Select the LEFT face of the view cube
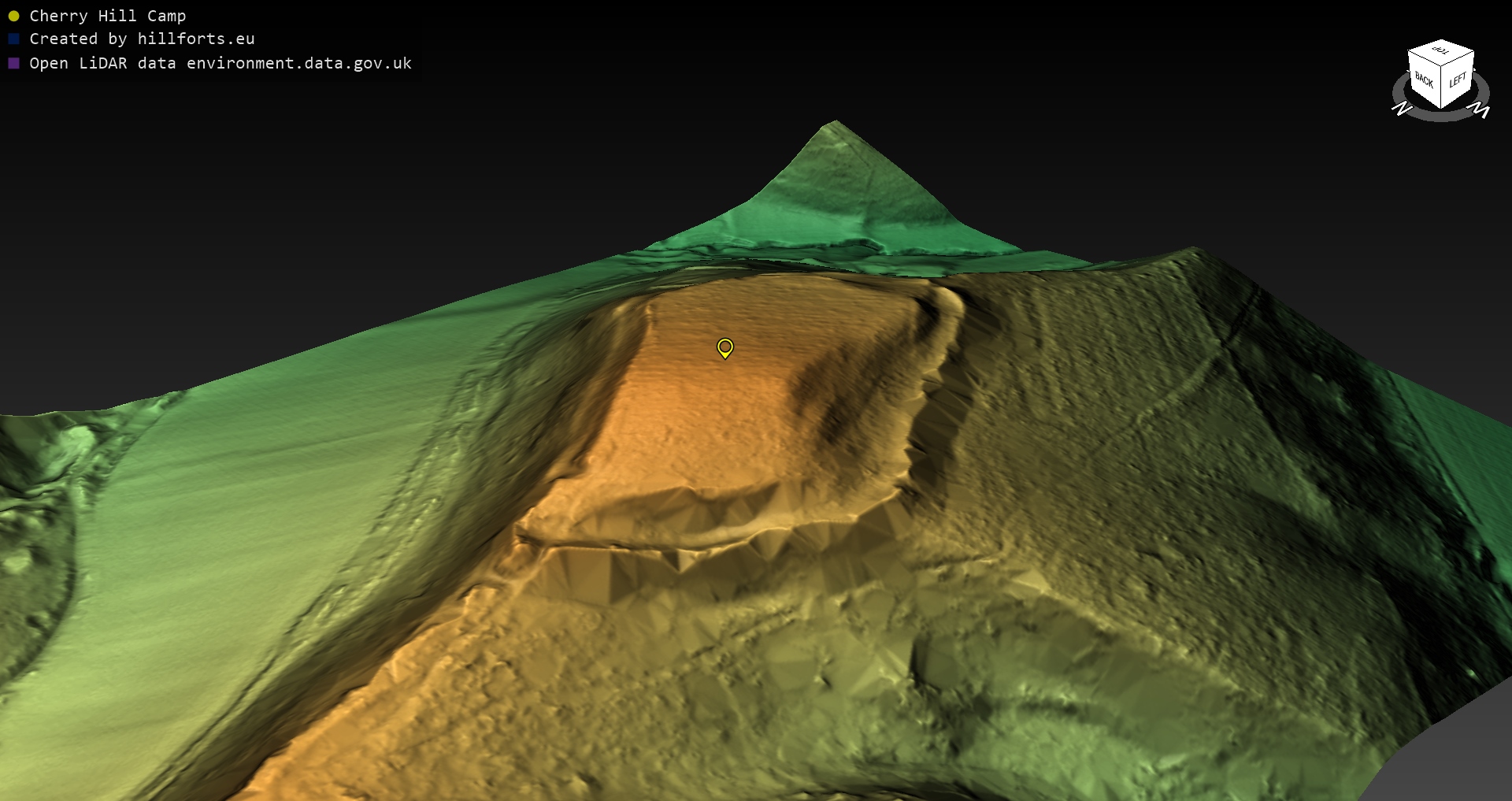1512x801 pixels. [1458, 80]
